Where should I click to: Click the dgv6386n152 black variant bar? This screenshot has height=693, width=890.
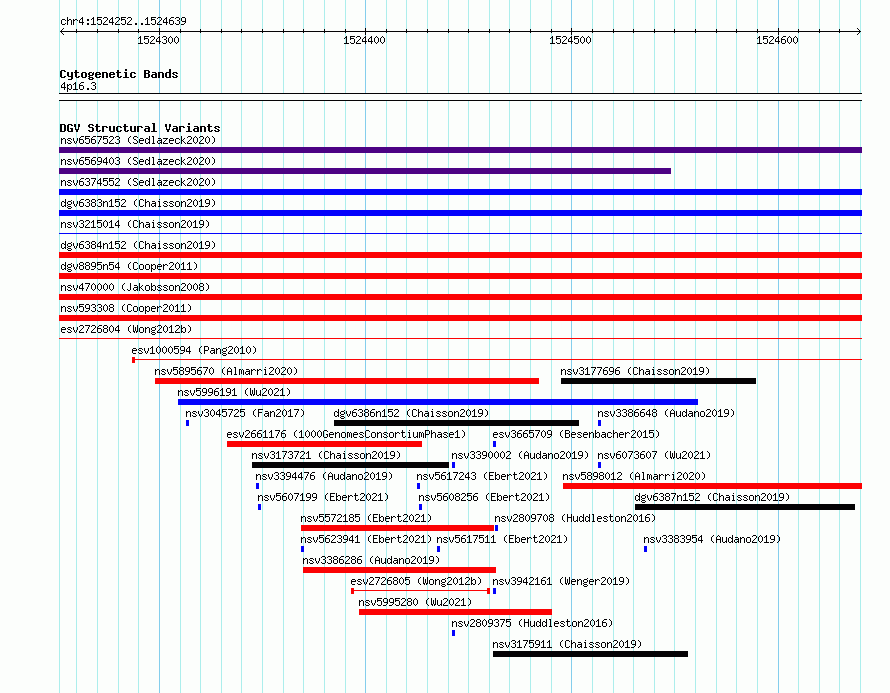pyautogui.click(x=456, y=423)
